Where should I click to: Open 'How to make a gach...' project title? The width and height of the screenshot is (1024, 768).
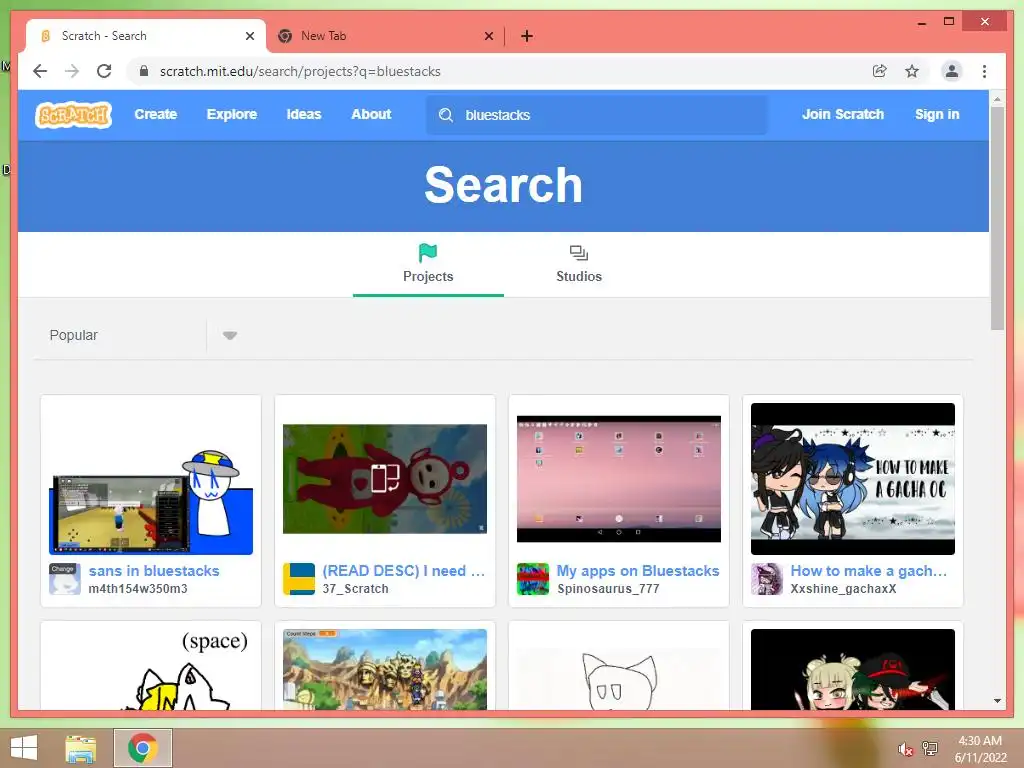pyautogui.click(x=869, y=571)
